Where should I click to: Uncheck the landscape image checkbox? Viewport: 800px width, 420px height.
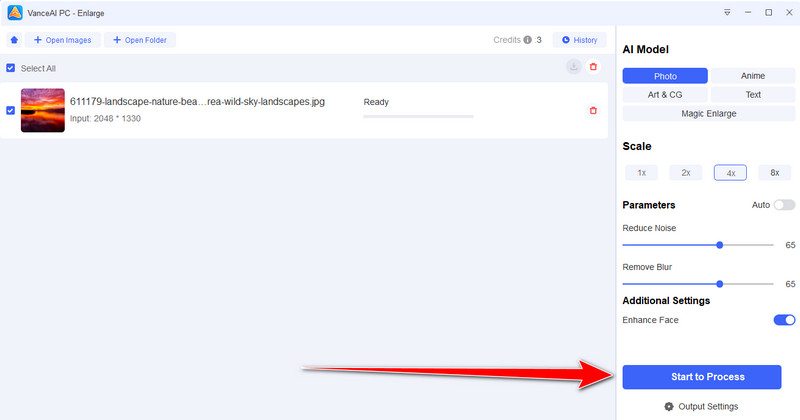click(10, 110)
